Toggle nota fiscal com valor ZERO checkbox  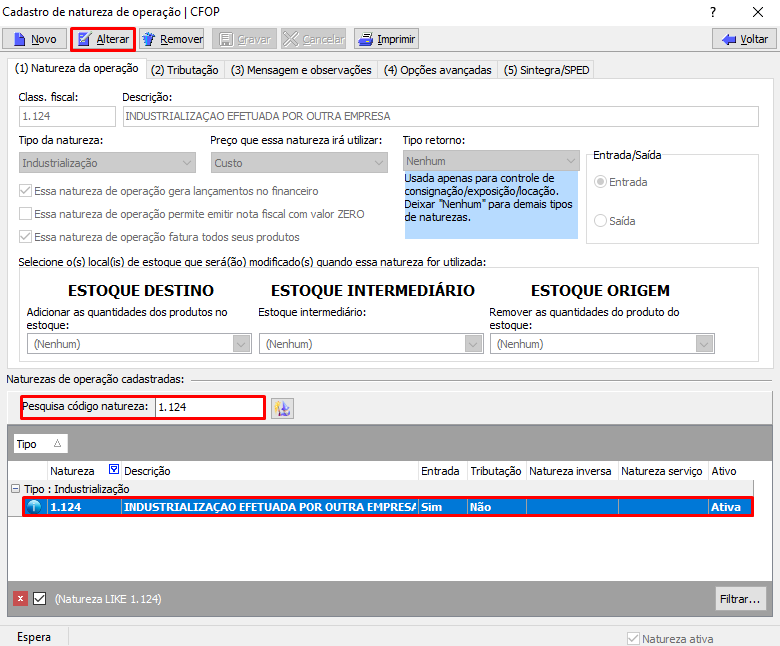[26, 214]
